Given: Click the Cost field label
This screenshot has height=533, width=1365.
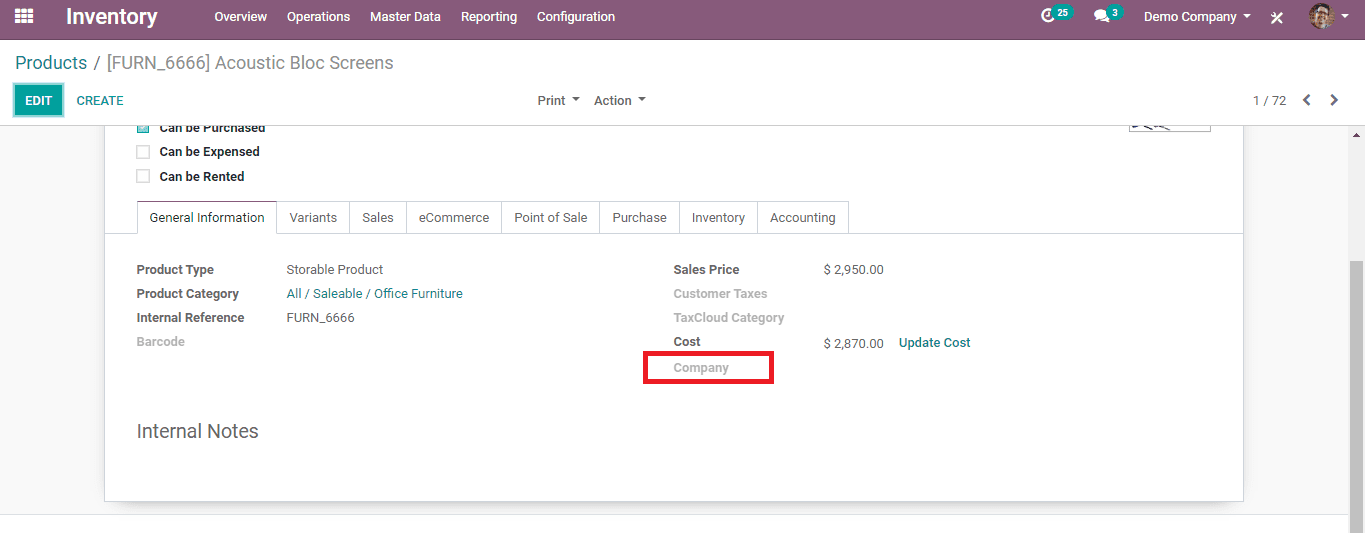Looking at the screenshot, I should pos(687,342).
